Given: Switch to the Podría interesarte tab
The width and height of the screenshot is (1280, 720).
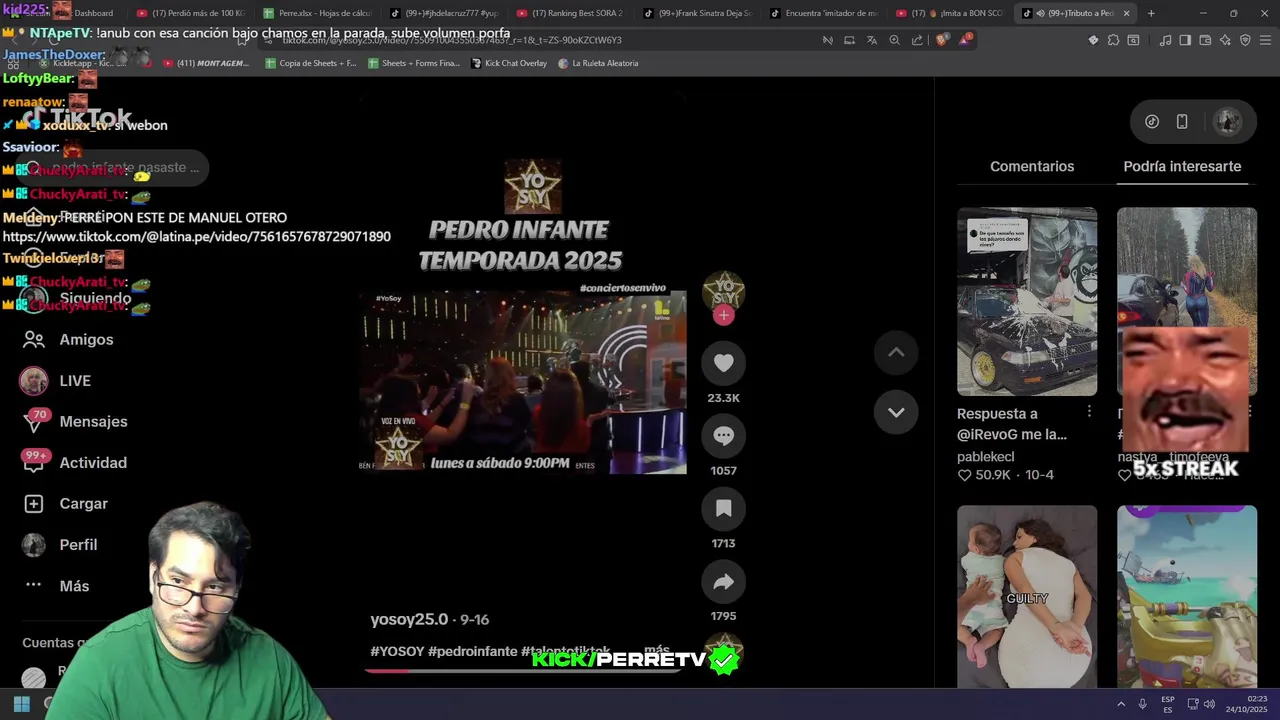Looking at the screenshot, I should pyautogui.click(x=1182, y=166).
